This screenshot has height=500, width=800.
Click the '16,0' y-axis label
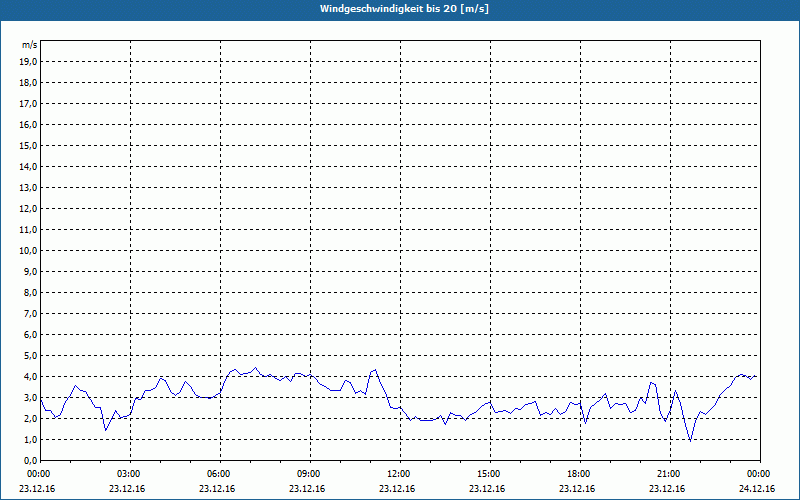click(x=28, y=124)
